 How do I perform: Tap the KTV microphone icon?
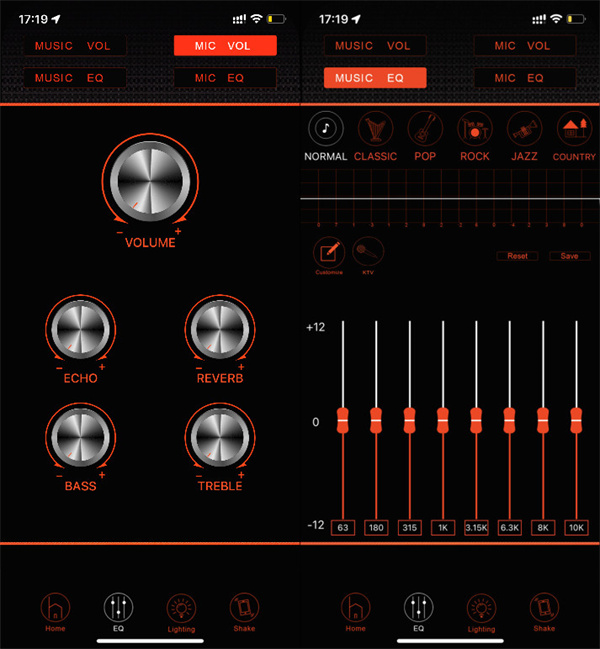pos(367,252)
